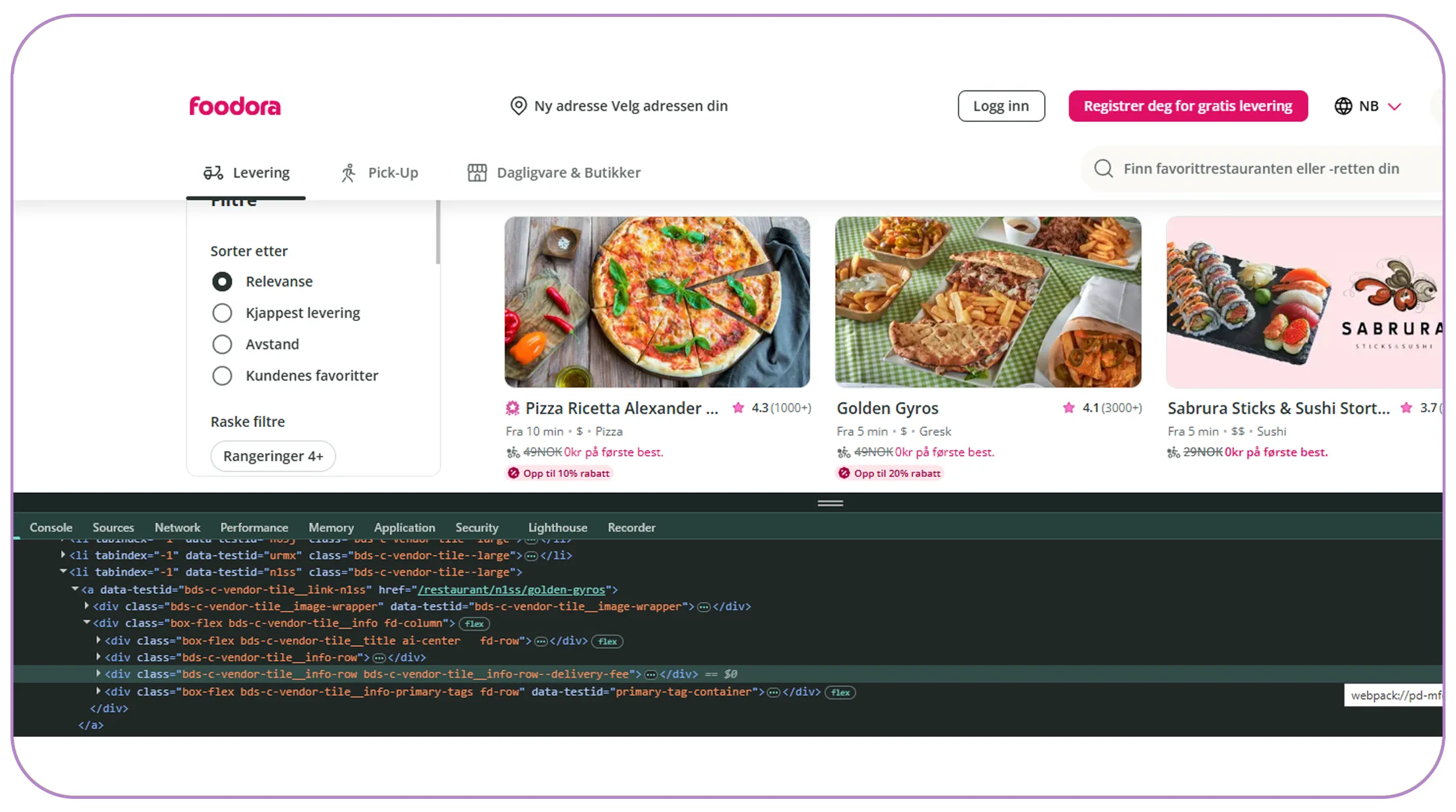This screenshot has width=1456, height=812.
Task: Open the Lighthouse tab in DevTools
Action: point(558,528)
